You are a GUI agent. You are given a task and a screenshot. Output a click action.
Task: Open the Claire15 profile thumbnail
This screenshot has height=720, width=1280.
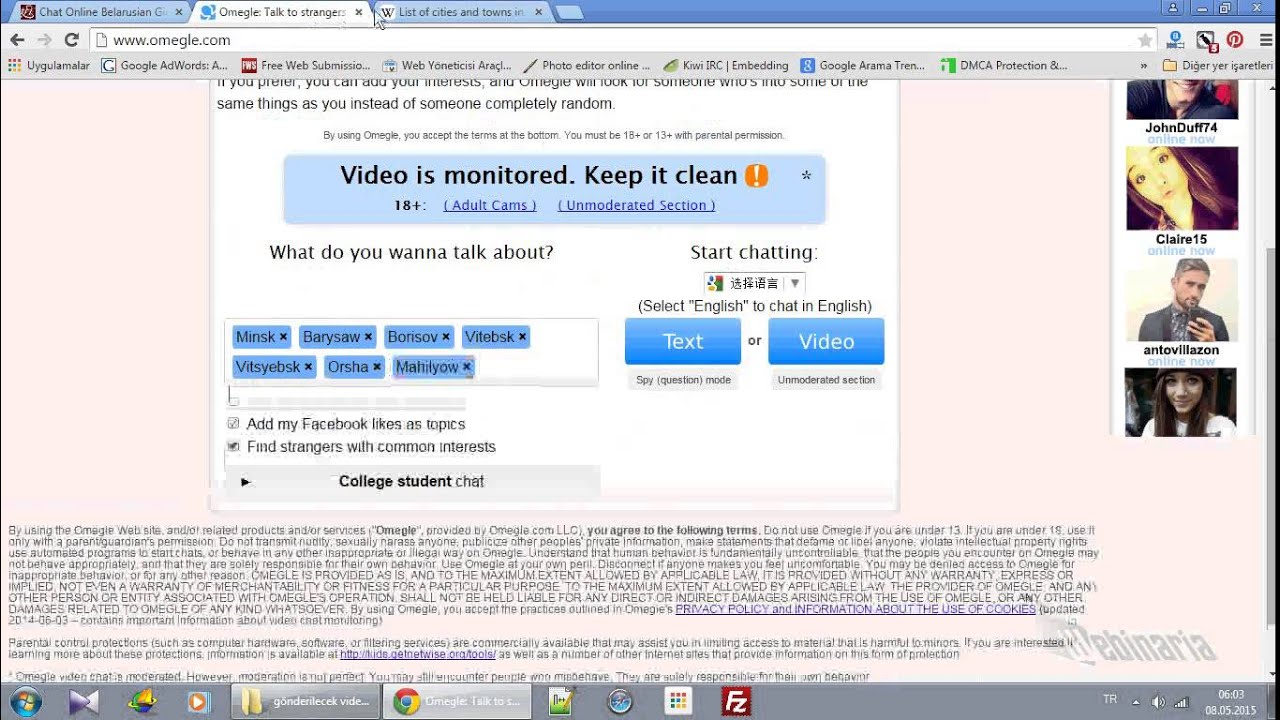tap(1182, 188)
